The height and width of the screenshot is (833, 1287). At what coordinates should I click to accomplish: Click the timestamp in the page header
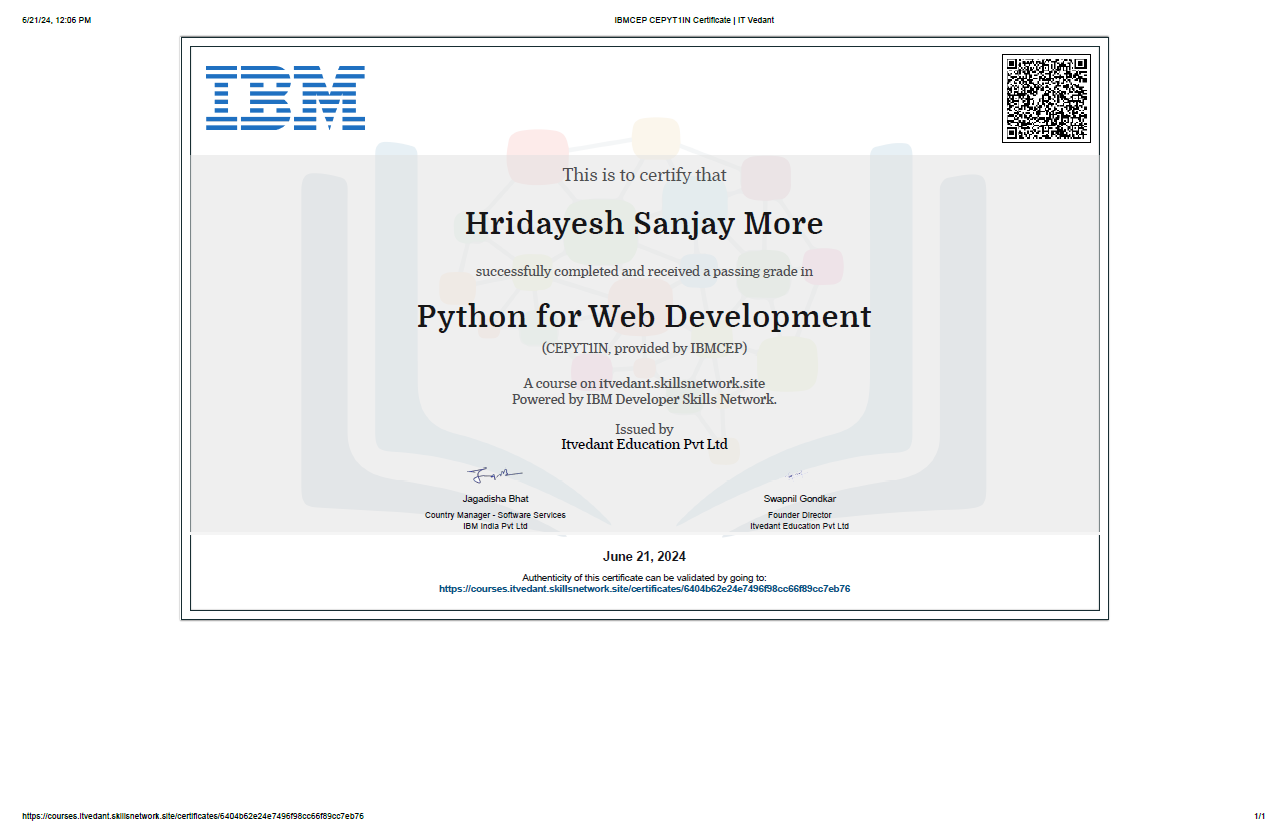pyautogui.click(x=56, y=20)
